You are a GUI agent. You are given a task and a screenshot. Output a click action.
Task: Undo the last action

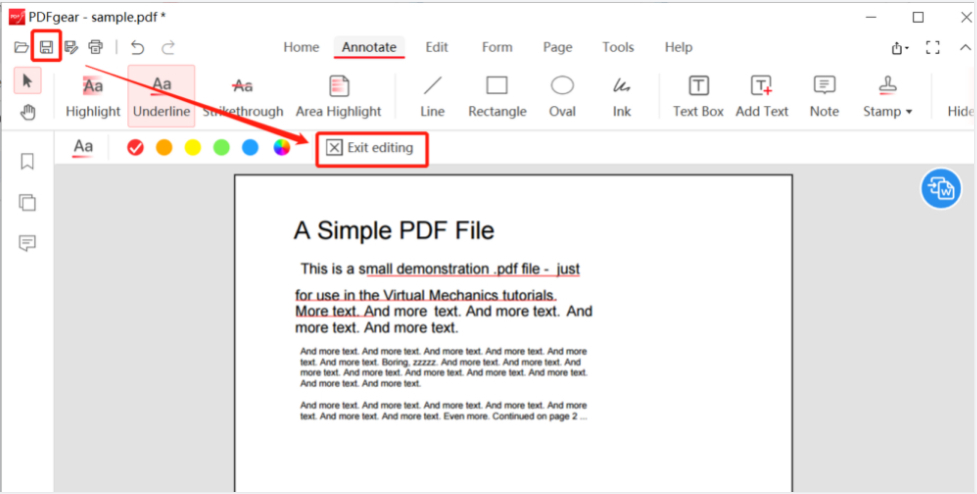(x=137, y=47)
